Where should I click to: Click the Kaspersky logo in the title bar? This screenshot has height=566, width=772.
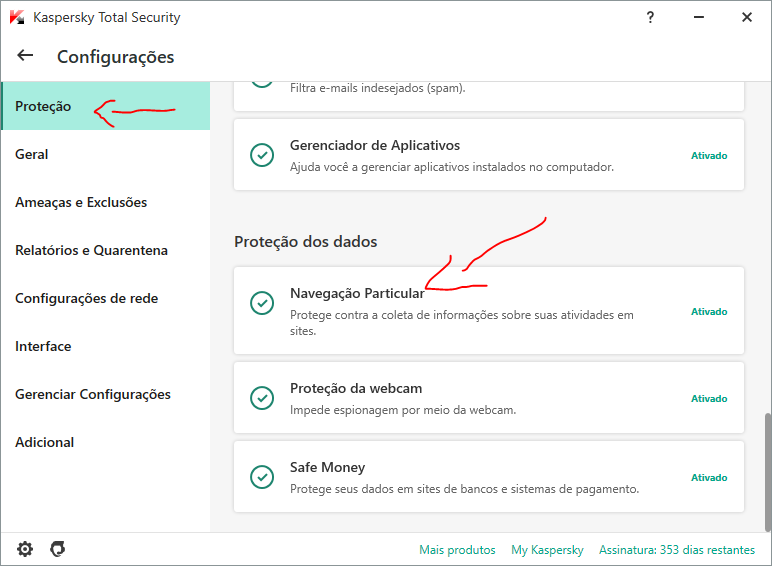(x=17, y=17)
